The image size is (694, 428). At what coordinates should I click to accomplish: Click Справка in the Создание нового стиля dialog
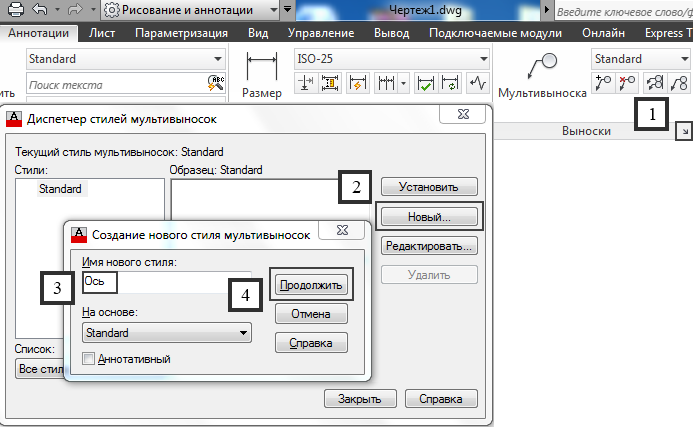pyautogui.click(x=311, y=343)
